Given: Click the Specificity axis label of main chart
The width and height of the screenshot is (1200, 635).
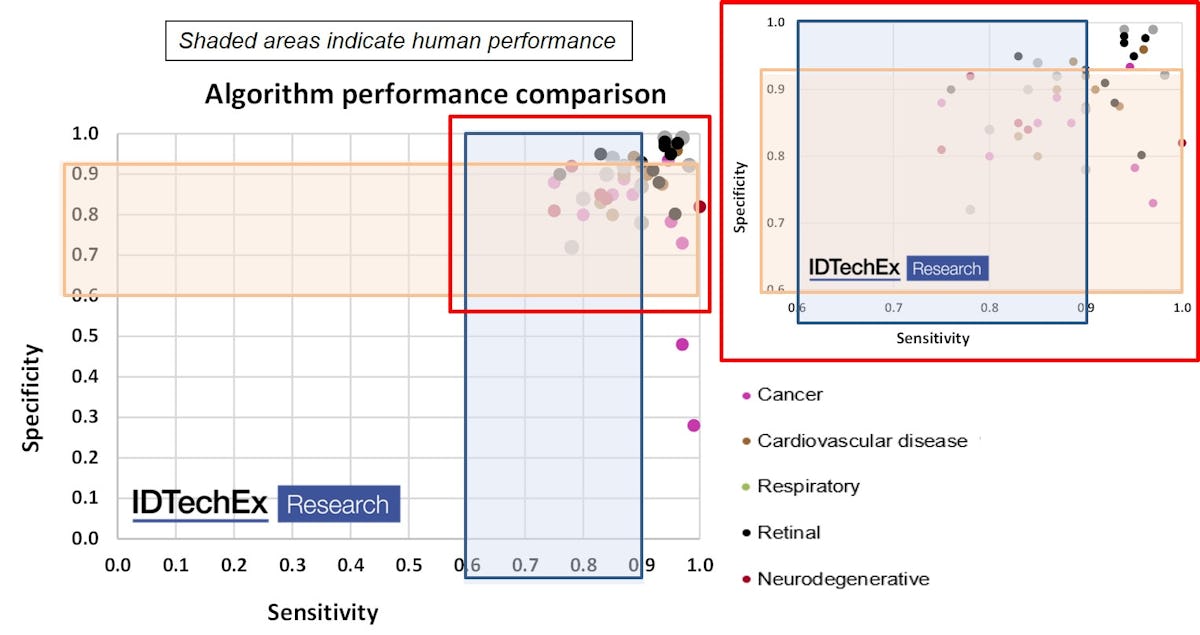Looking at the screenshot, I should [33, 397].
